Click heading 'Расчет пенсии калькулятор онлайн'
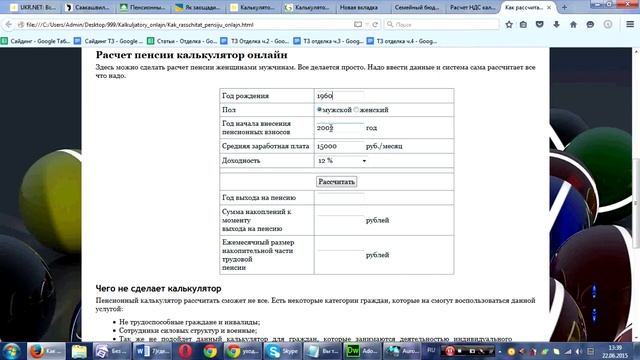The image size is (640, 360). [191, 55]
